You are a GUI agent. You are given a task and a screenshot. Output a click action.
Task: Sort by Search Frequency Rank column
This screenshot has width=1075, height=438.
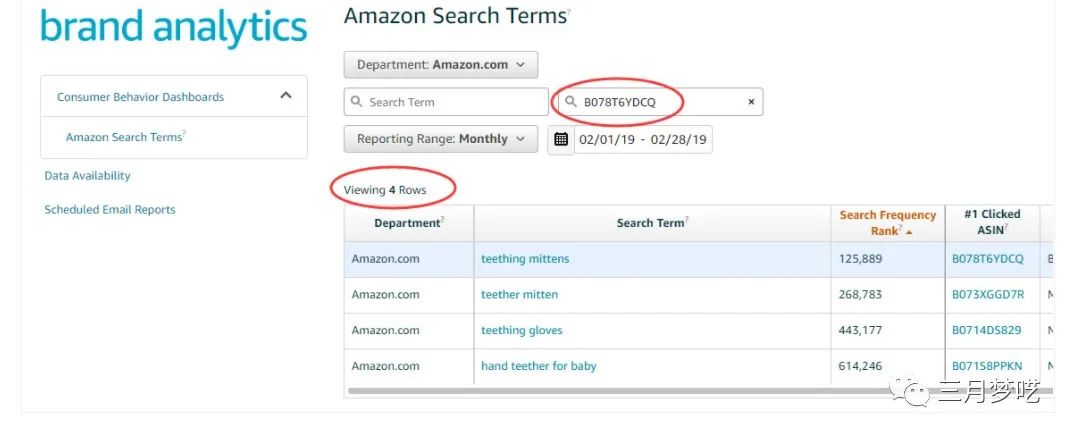coord(887,222)
